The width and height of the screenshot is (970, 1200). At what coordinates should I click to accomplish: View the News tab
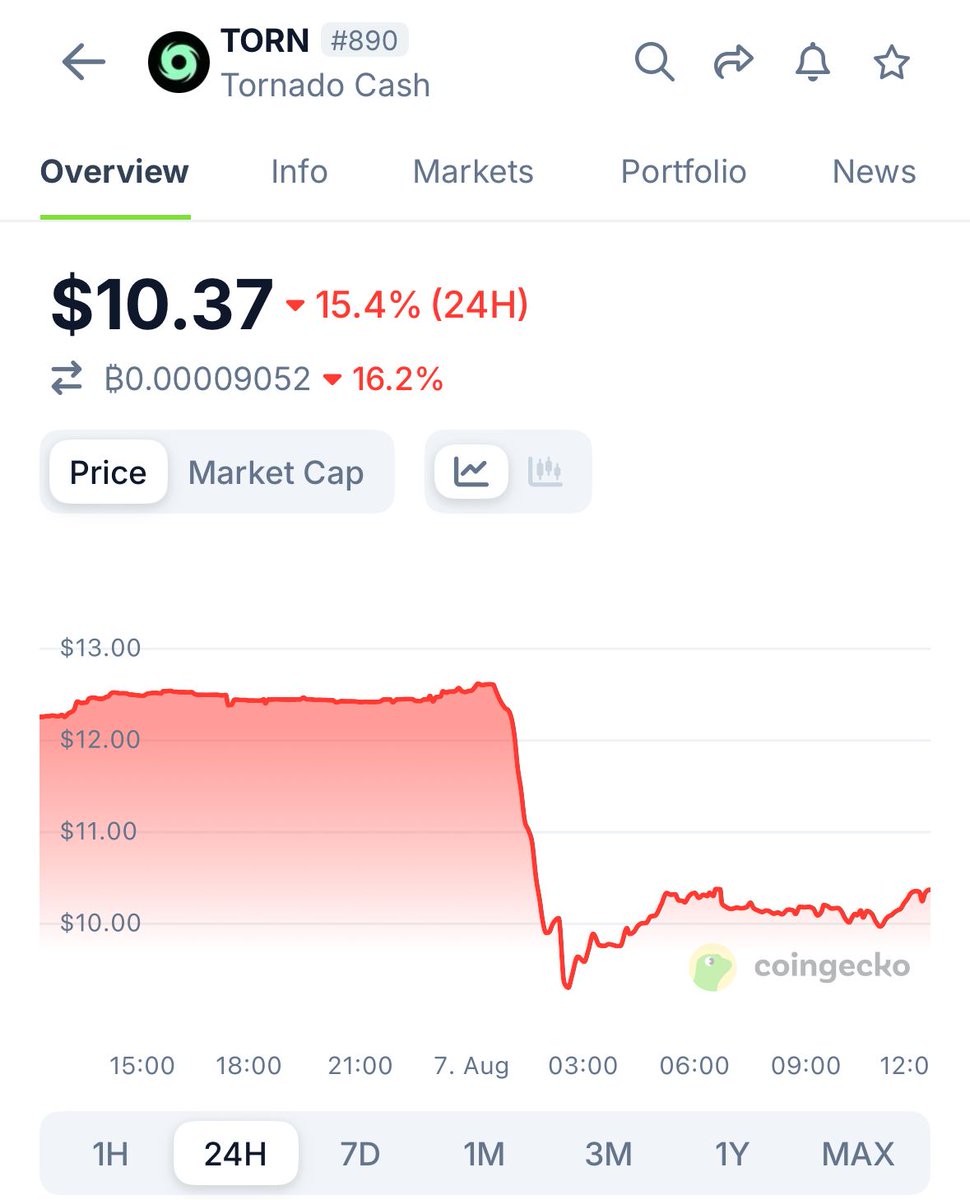(874, 172)
